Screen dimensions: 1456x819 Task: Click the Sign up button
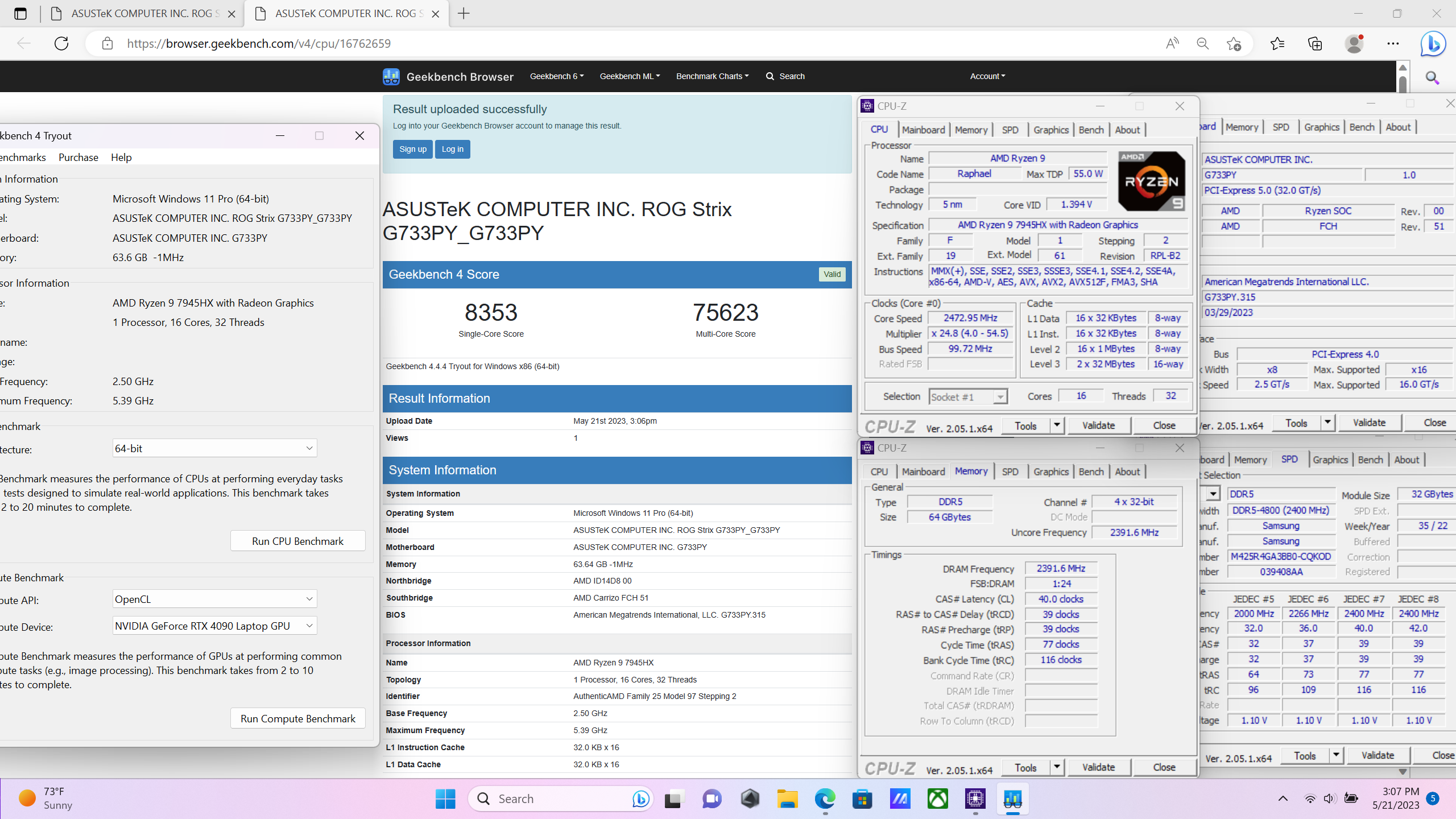pos(412,149)
